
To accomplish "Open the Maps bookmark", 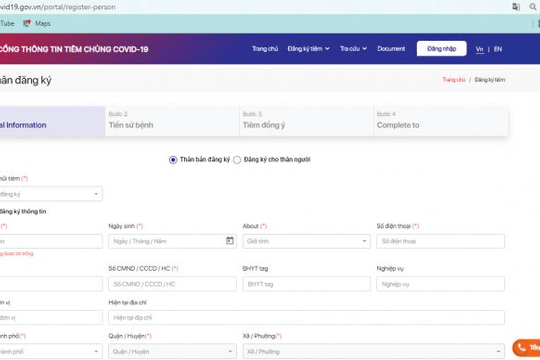I will 37,23.
